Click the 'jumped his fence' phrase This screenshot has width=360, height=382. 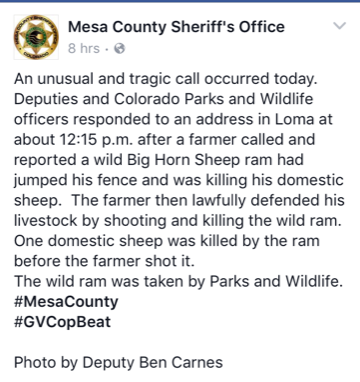76,180
